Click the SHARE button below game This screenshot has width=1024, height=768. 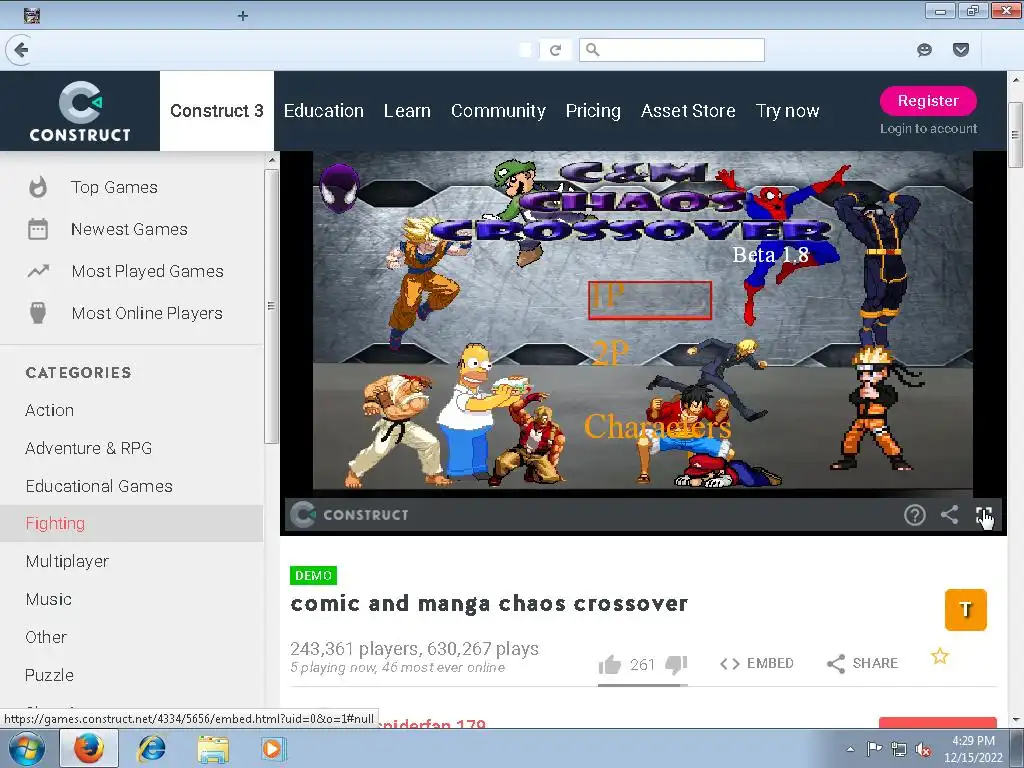click(x=862, y=664)
